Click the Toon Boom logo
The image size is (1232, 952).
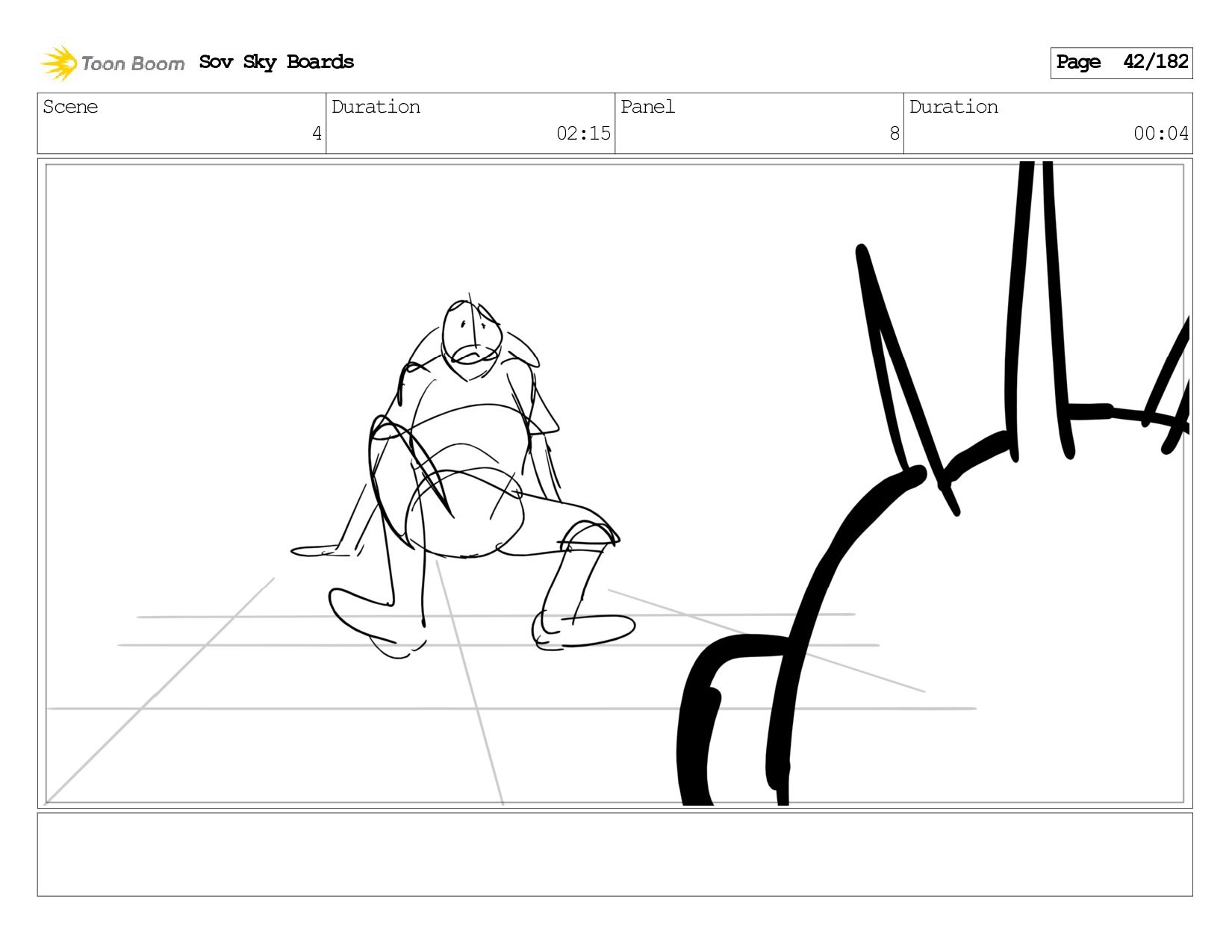point(112,63)
